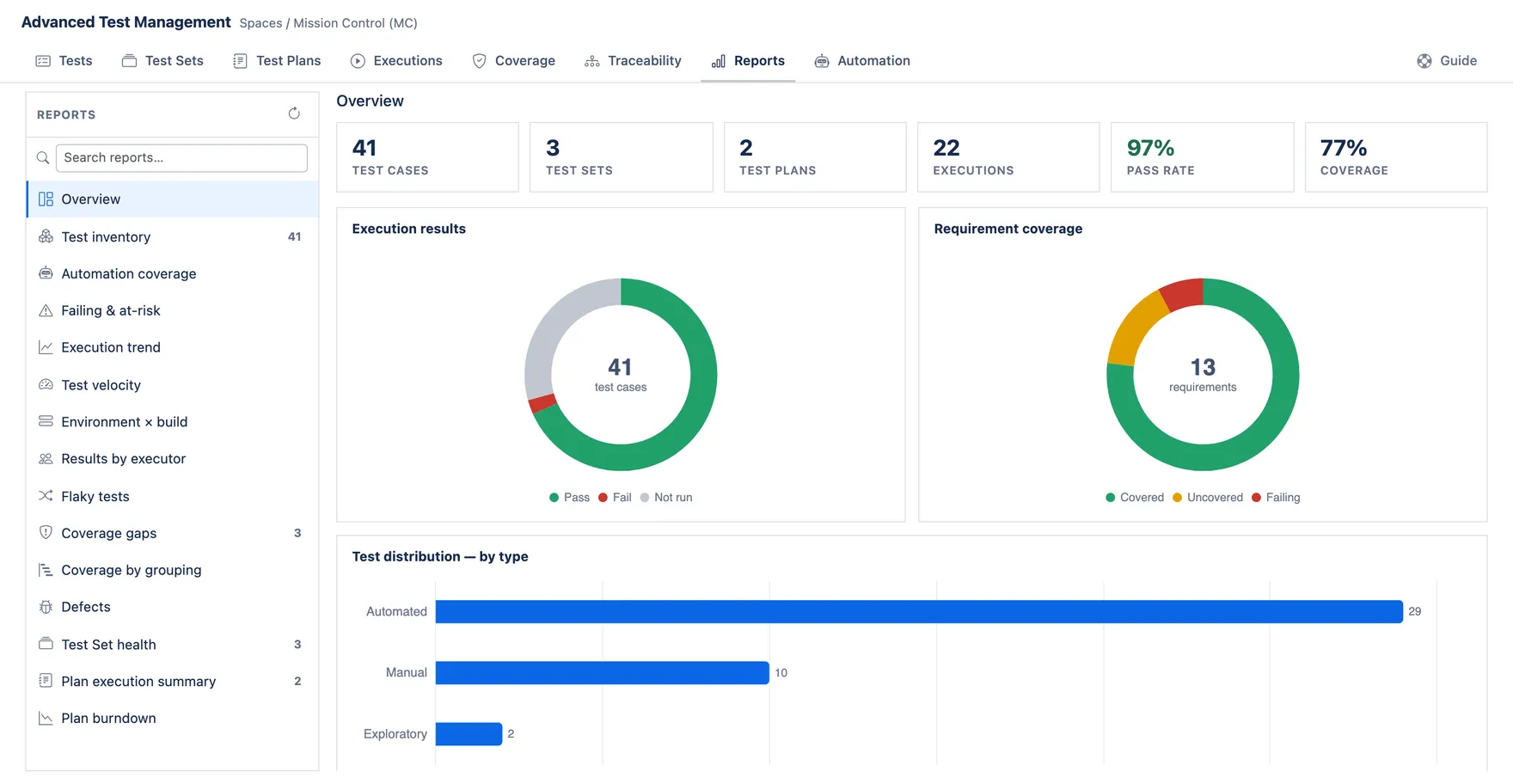Click the Test velocity gauge icon
Screen dimensions: 1513x784
click(46, 385)
